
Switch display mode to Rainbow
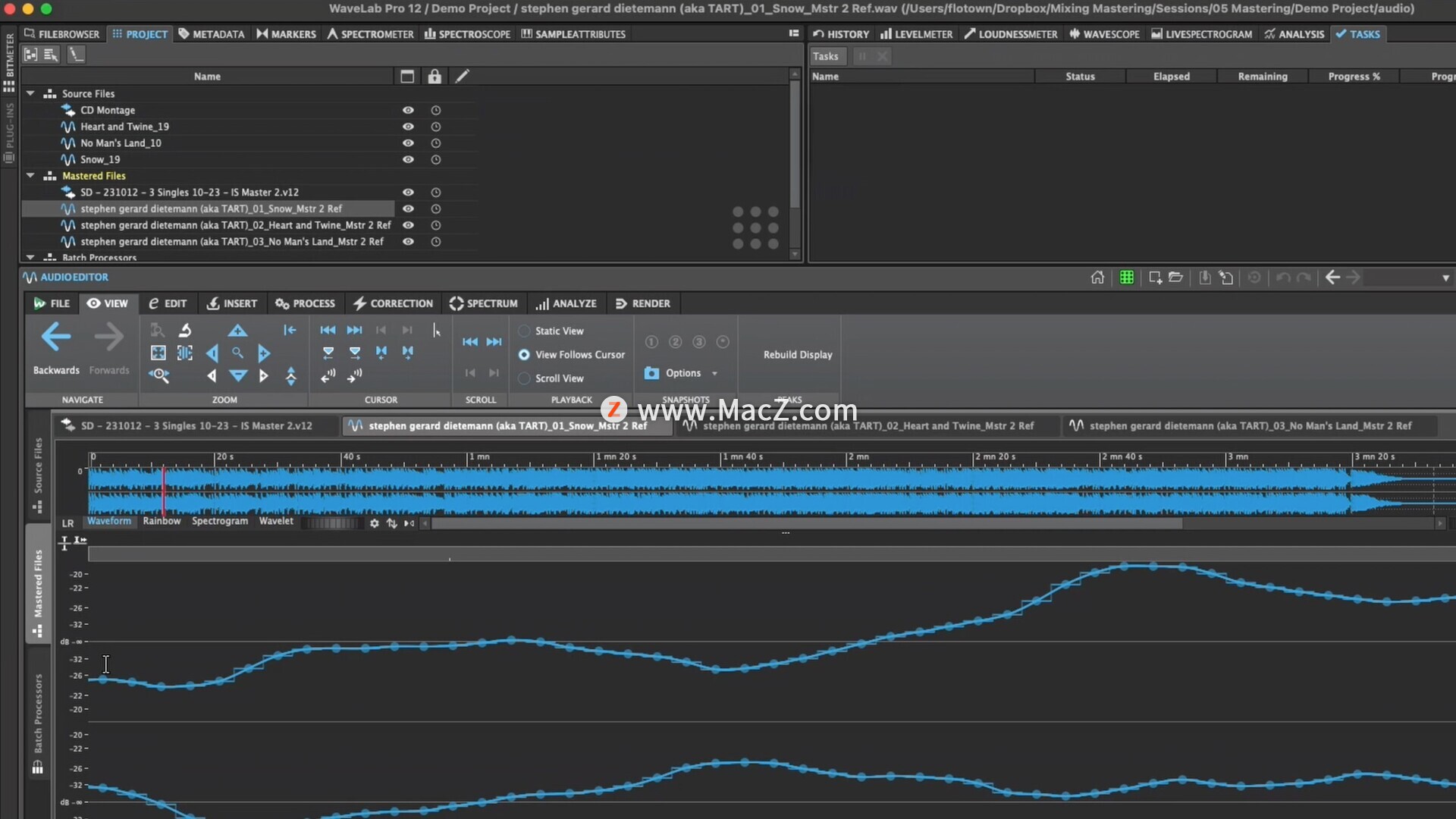[x=162, y=521]
